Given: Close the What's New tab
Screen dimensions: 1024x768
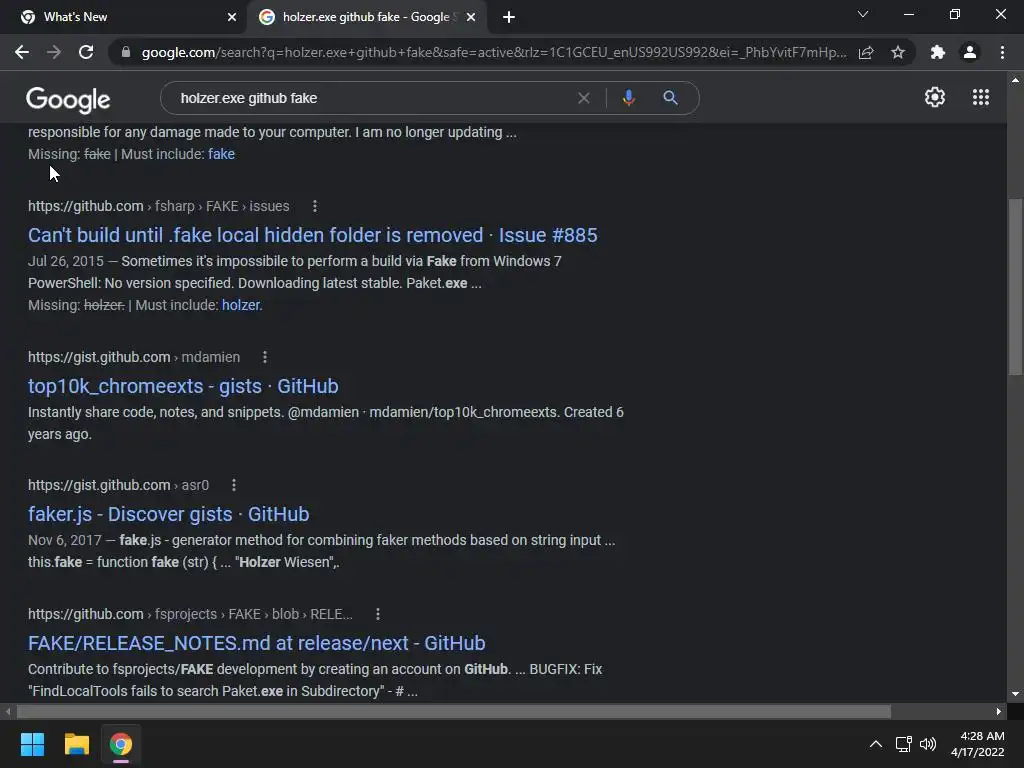Looking at the screenshot, I should click(x=232, y=17).
